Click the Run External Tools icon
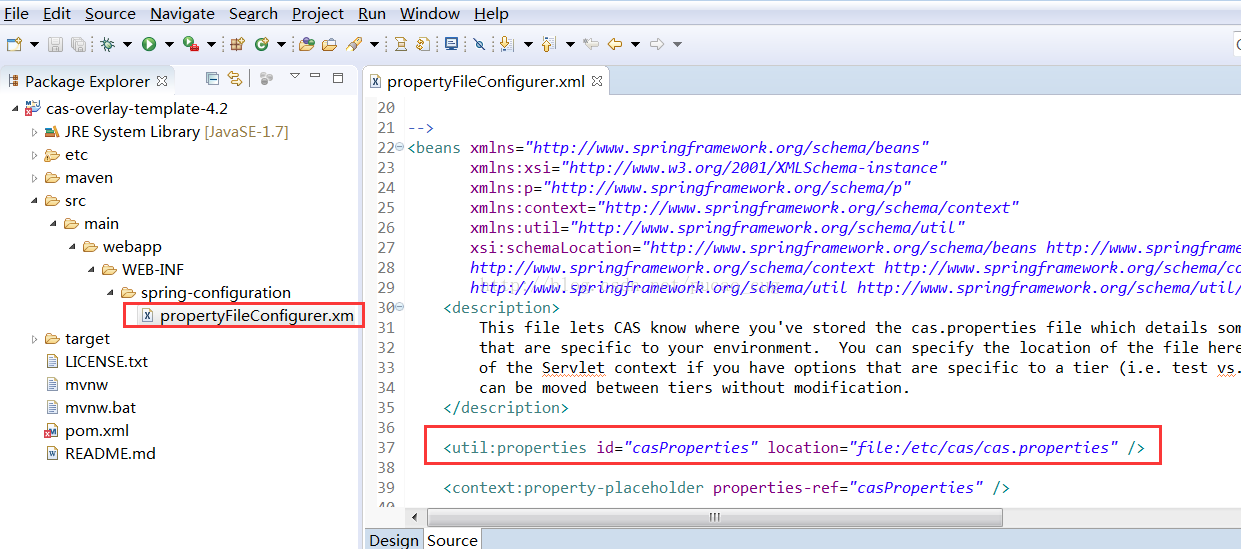The width and height of the screenshot is (1241, 549). (190, 44)
